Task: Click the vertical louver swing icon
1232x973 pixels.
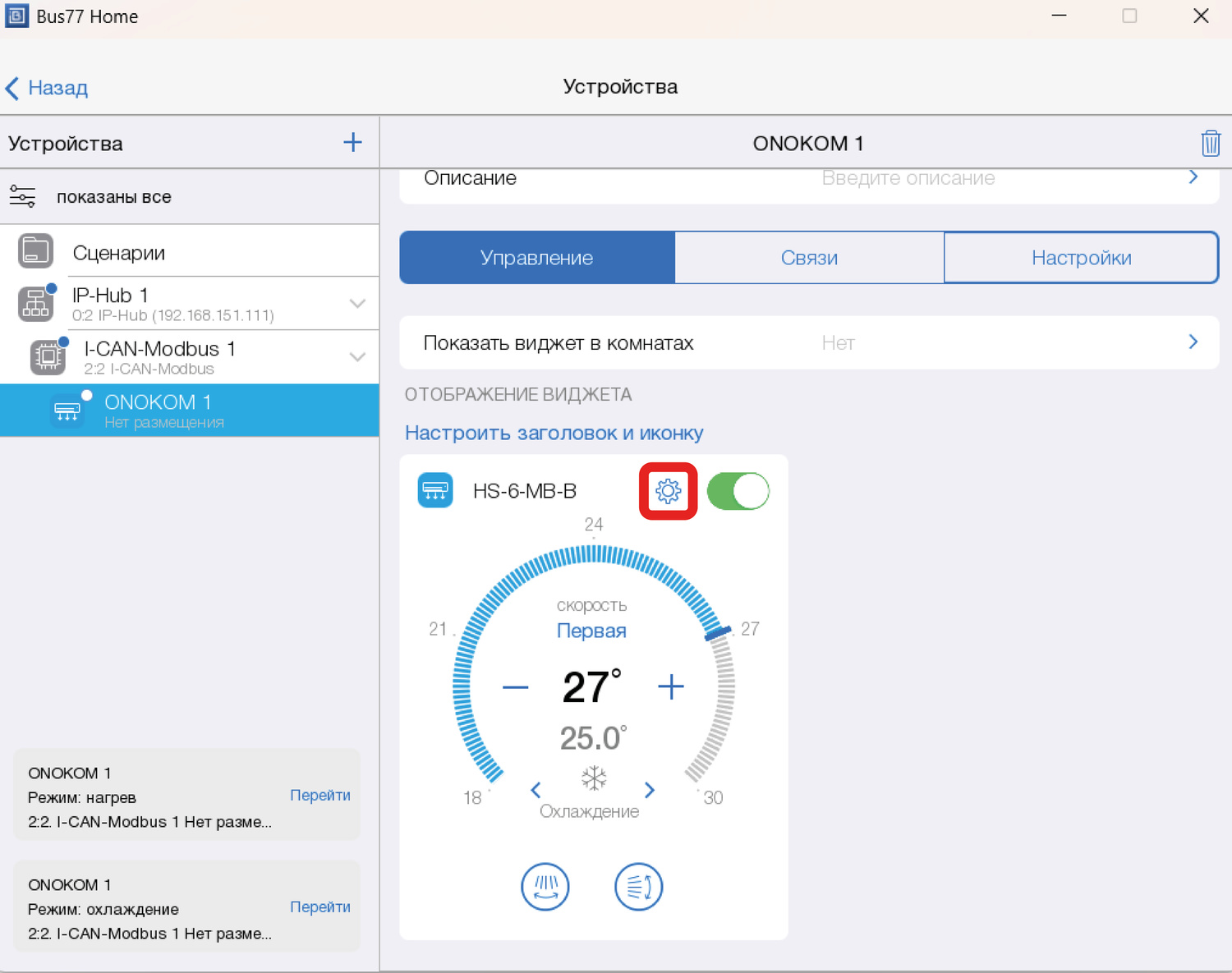Action: click(545, 887)
